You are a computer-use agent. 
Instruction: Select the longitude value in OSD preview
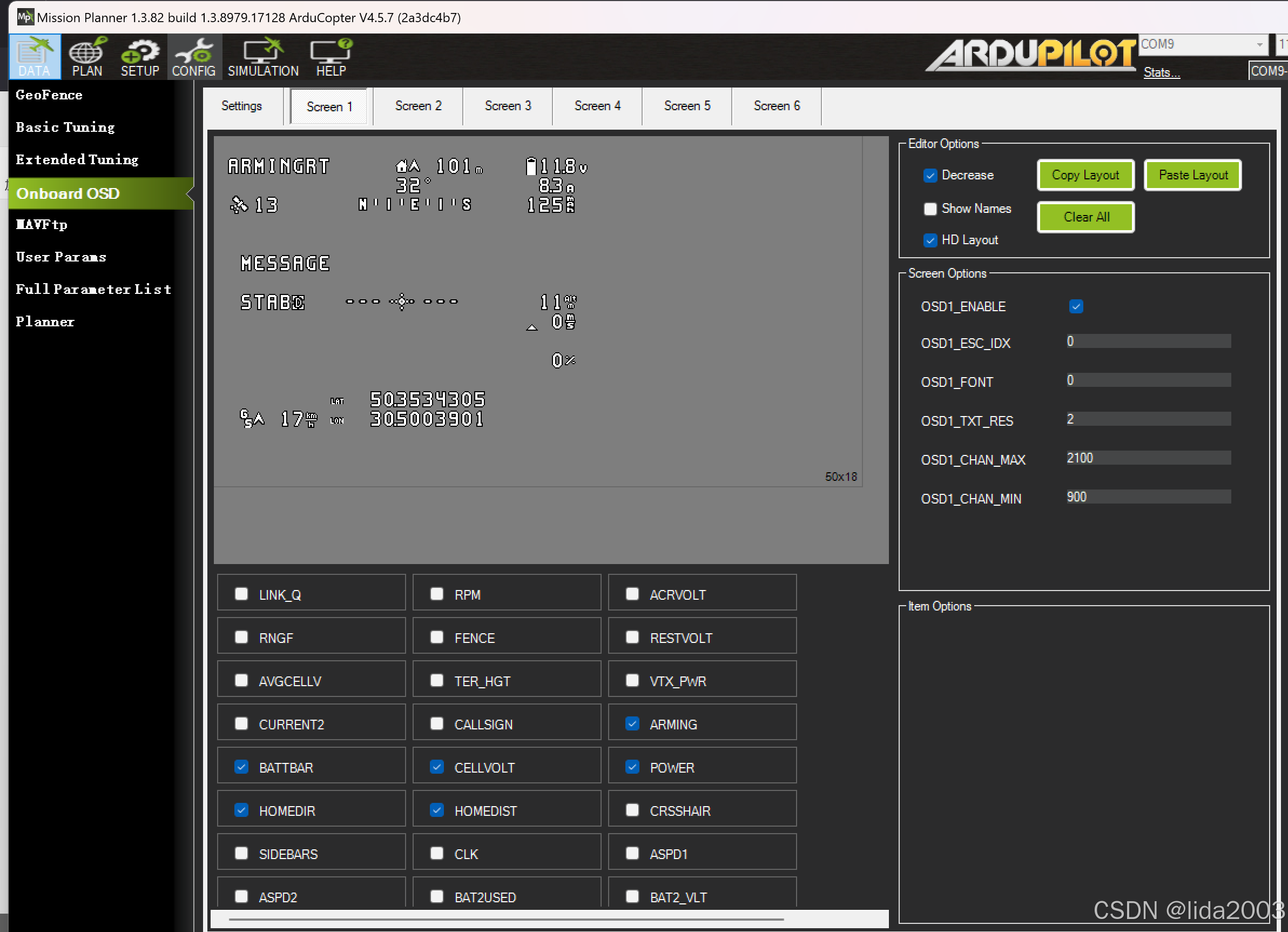pyautogui.click(x=427, y=419)
